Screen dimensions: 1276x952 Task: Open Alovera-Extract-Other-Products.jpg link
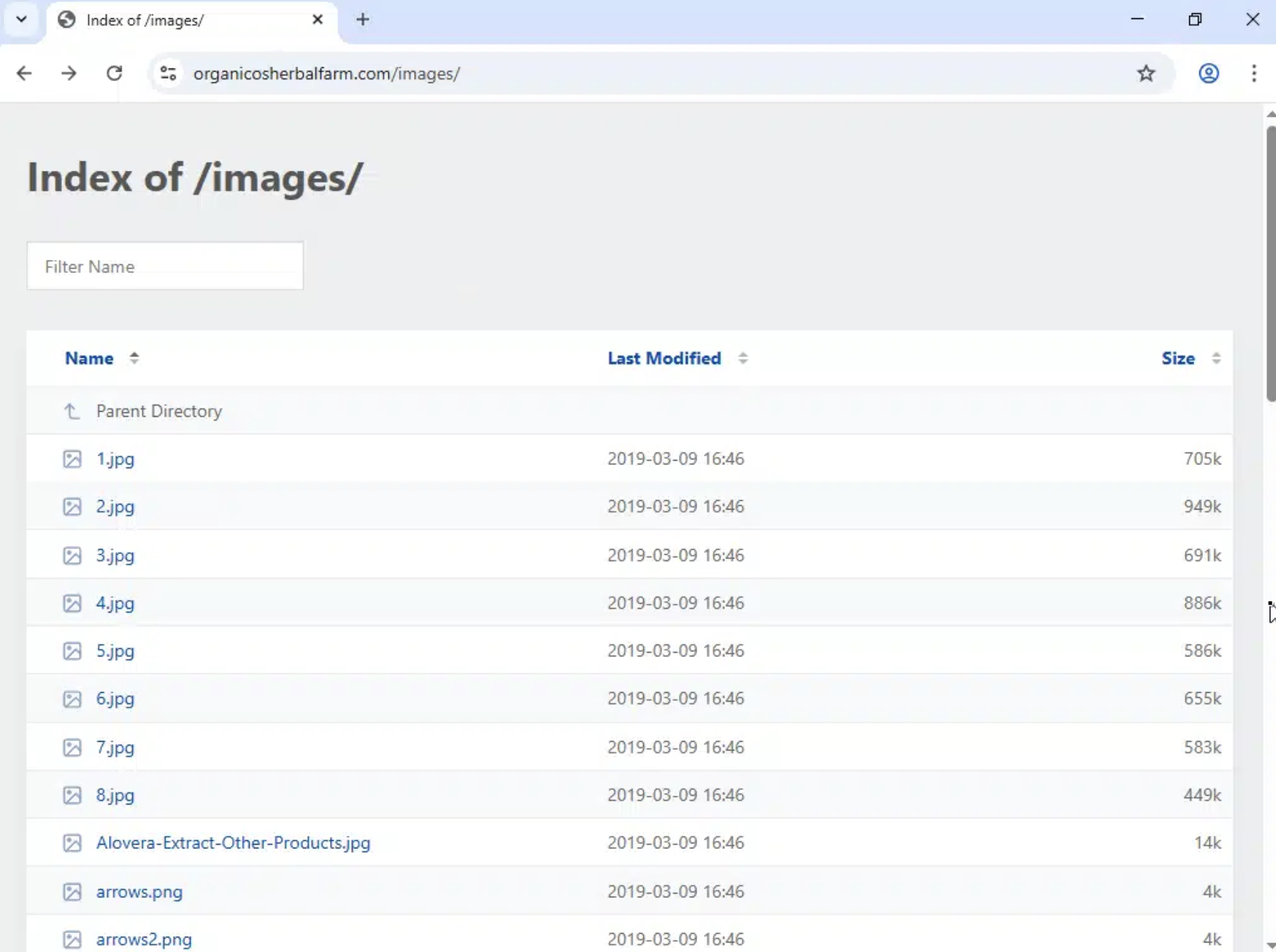click(234, 842)
